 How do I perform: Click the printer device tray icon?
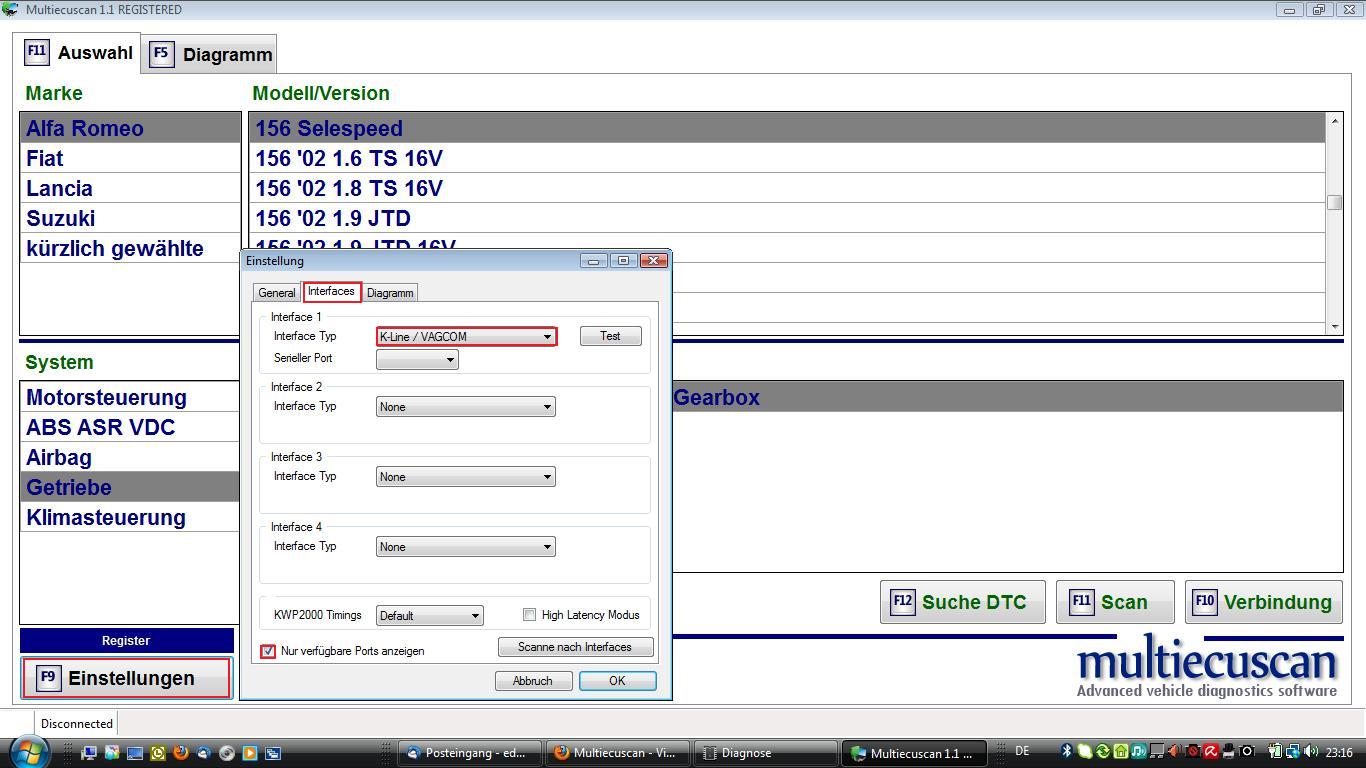tap(1229, 752)
